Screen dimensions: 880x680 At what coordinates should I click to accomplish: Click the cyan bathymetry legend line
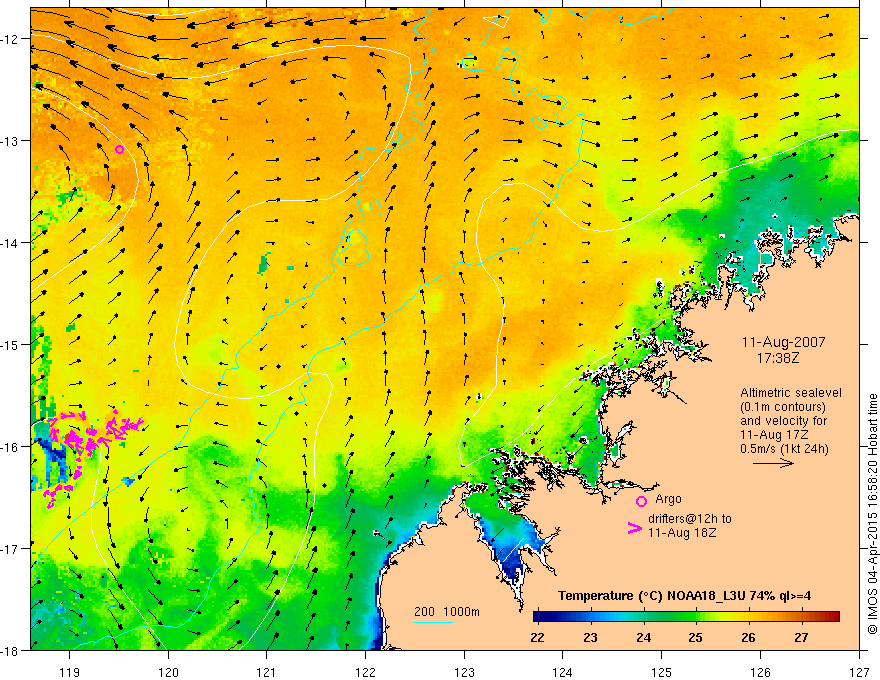[x=433, y=622]
